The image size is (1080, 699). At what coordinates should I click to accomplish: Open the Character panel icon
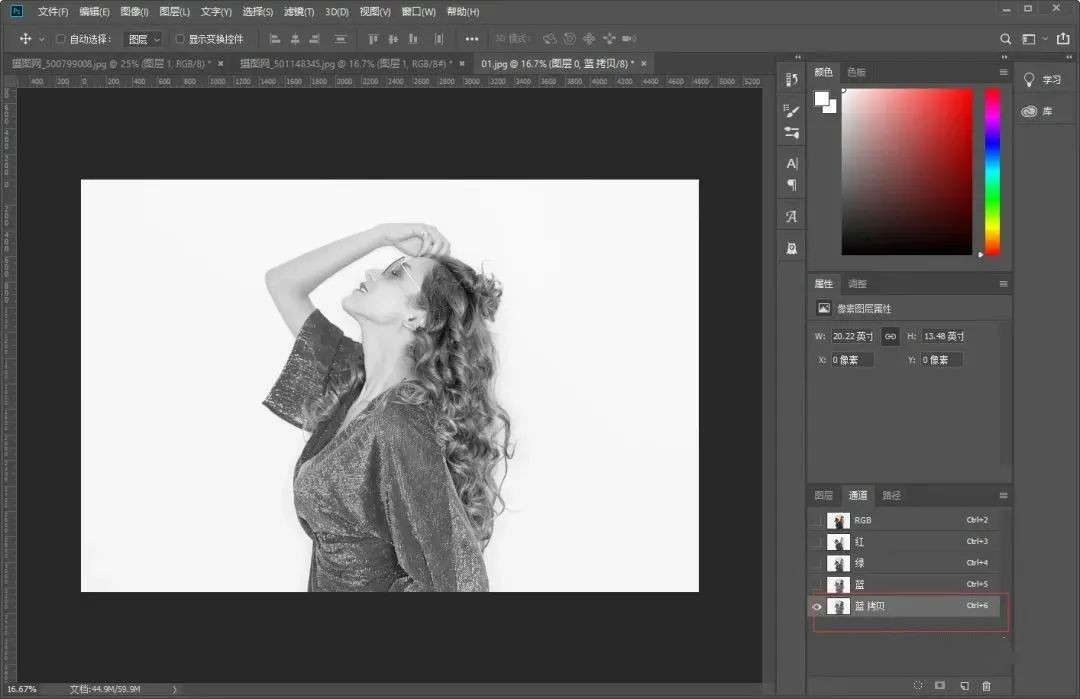tap(792, 163)
